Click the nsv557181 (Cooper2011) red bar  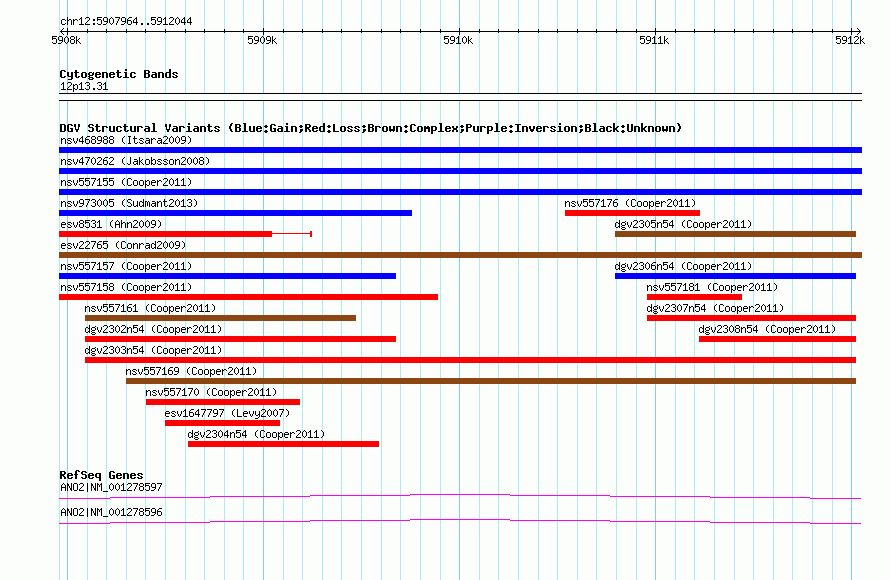[694, 297]
